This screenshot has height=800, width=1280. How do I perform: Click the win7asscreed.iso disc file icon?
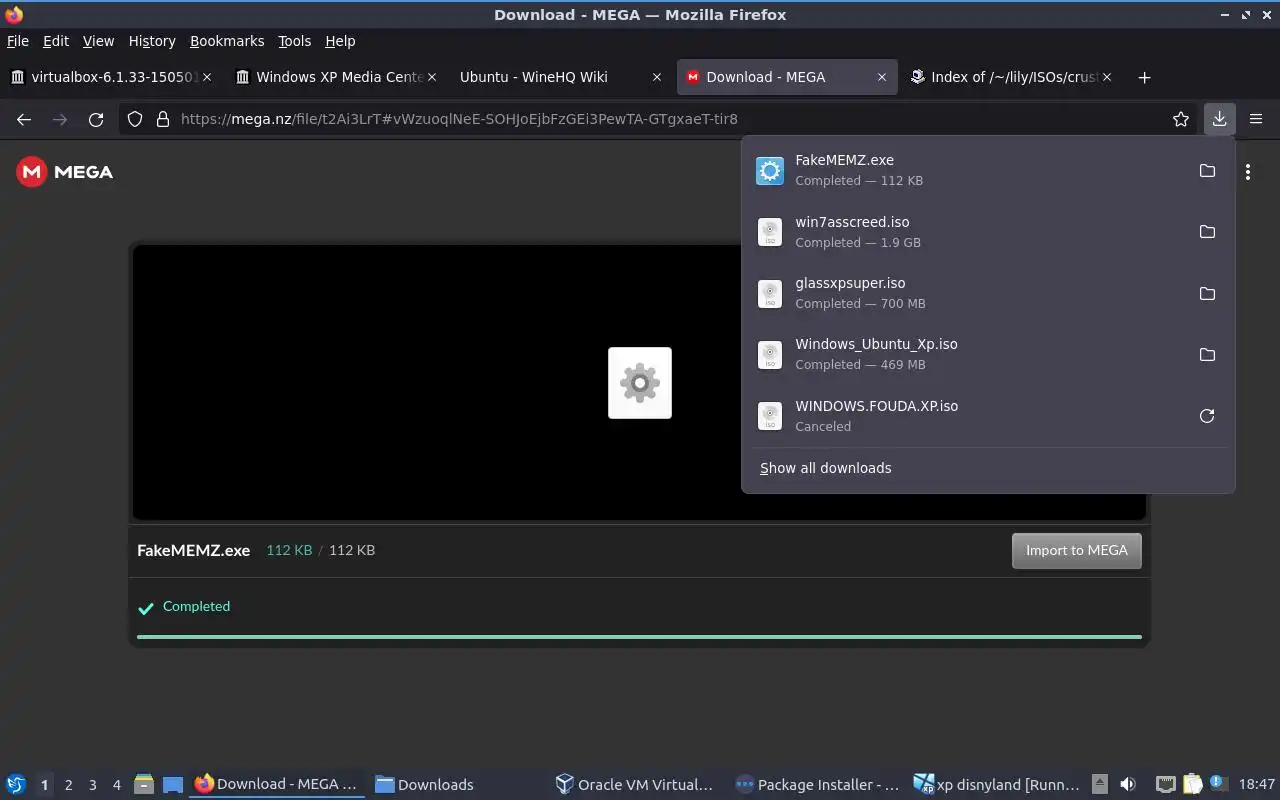click(x=770, y=232)
